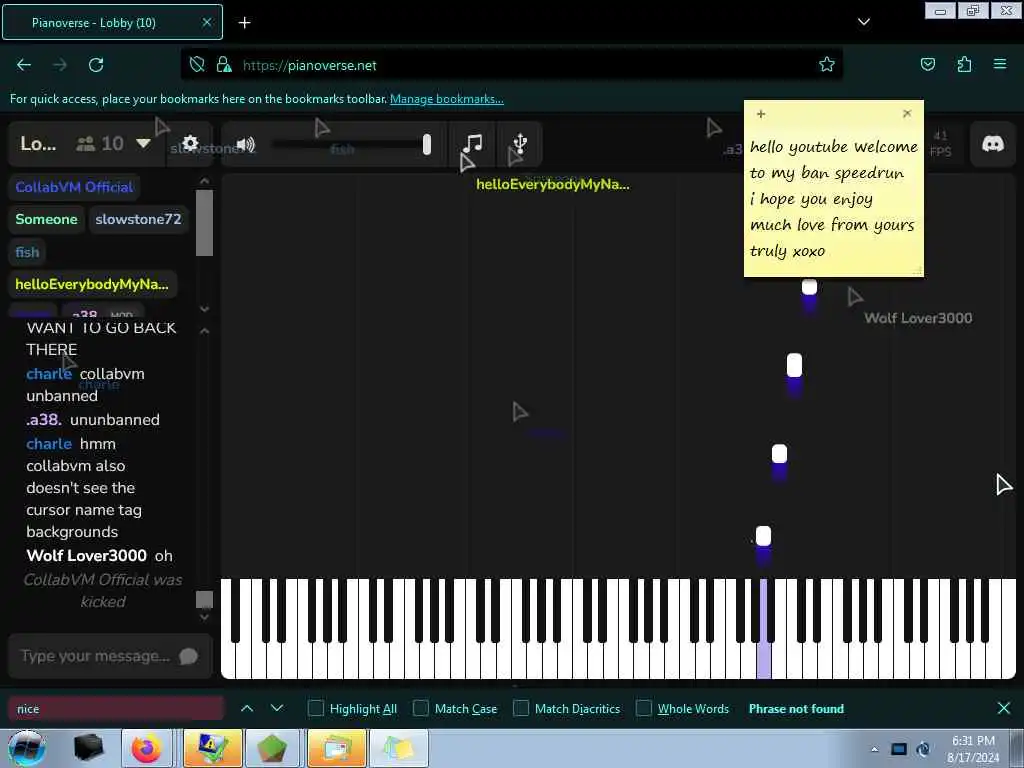This screenshot has width=1024, height=768.
Task: Open the taskbar app with warning badge
Action: [x=212, y=748]
